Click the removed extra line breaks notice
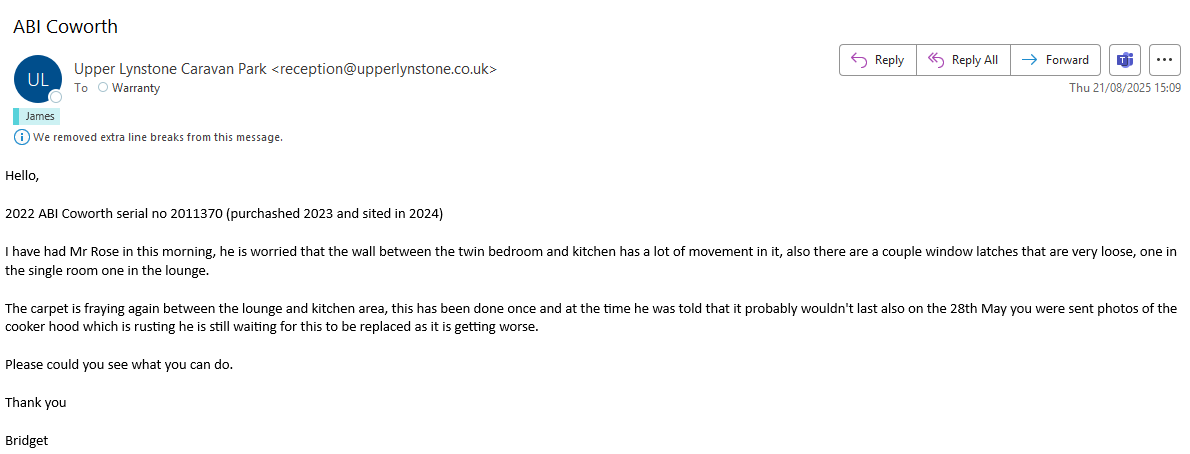Screen dimensions: 1190x454 click(x=158, y=137)
